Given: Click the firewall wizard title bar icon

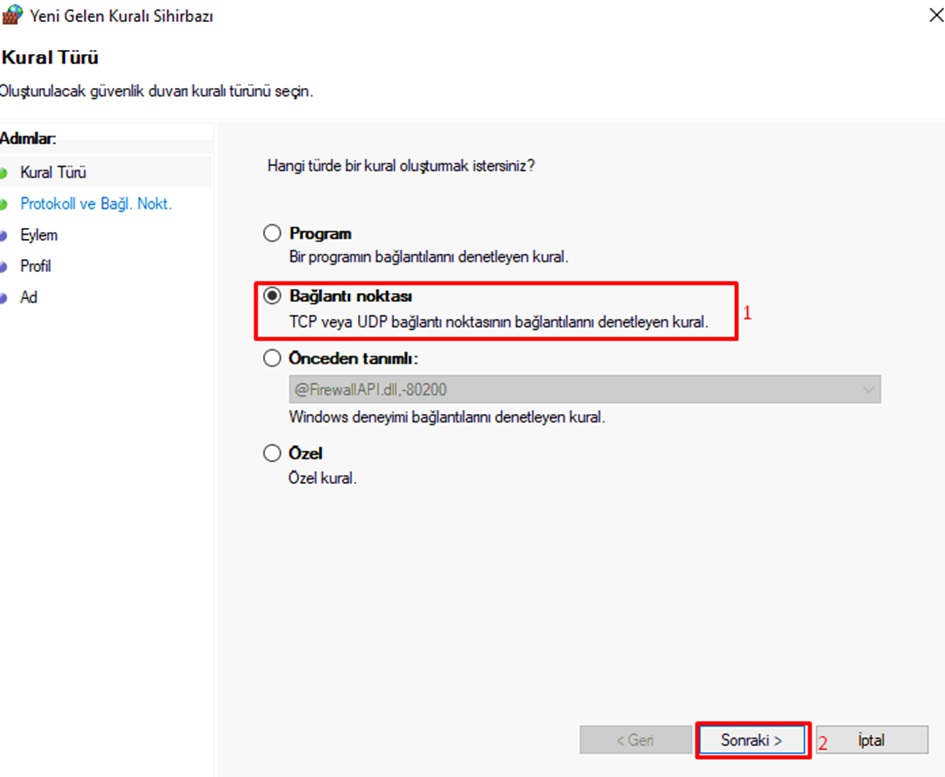Looking at the screenshot, I should point(12,15).
